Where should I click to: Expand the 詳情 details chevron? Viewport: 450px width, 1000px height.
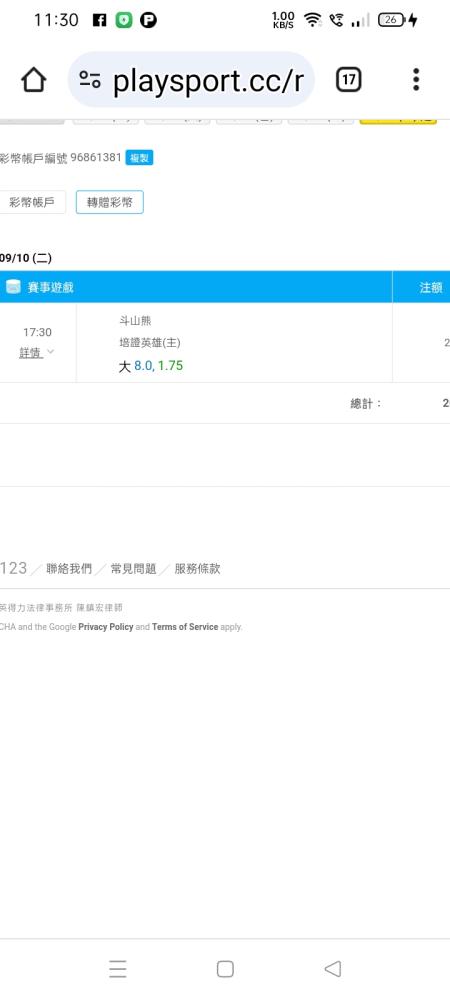[50, 352]
